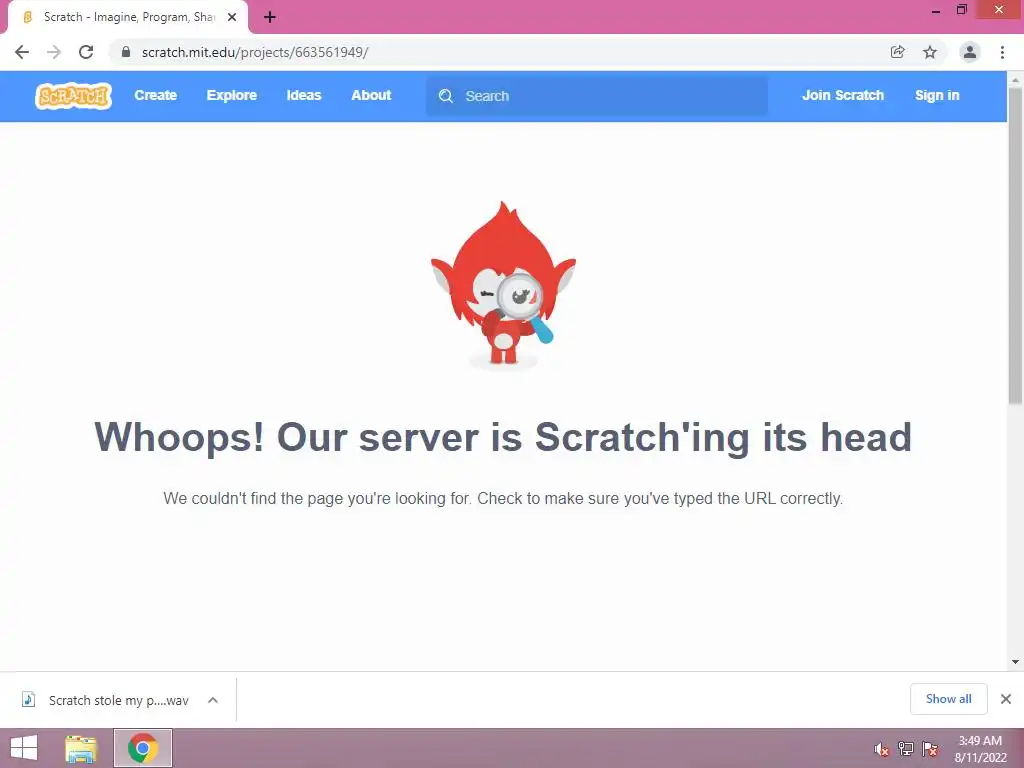Open the About page
The height and width of the screenshot is (768, 1024).
[371, 95]
